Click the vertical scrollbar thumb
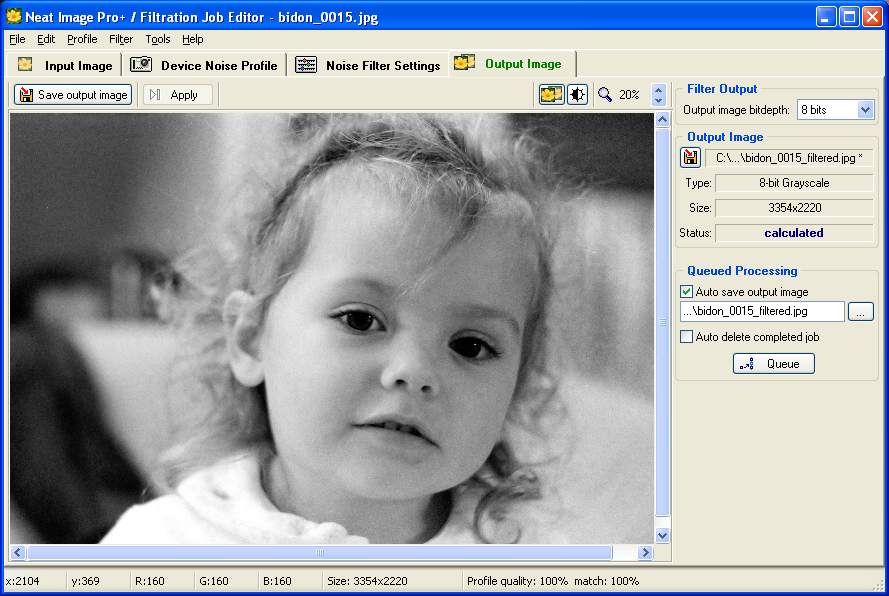Screen dimensions: 889x596 click(662, 322)
